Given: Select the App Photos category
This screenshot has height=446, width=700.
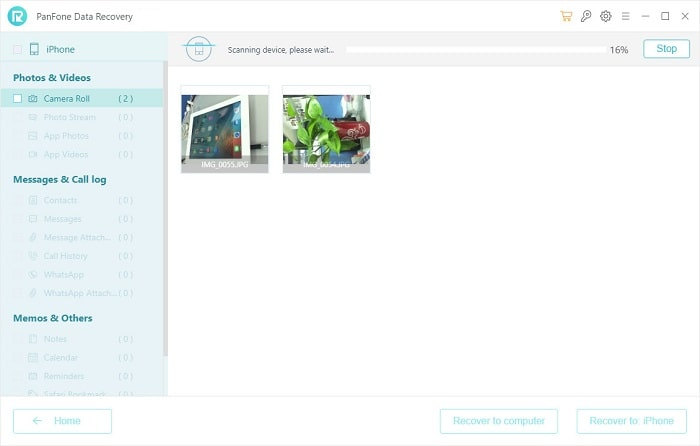Looking at the screenshot, I should pyautogui.click(x=82, y=136).
